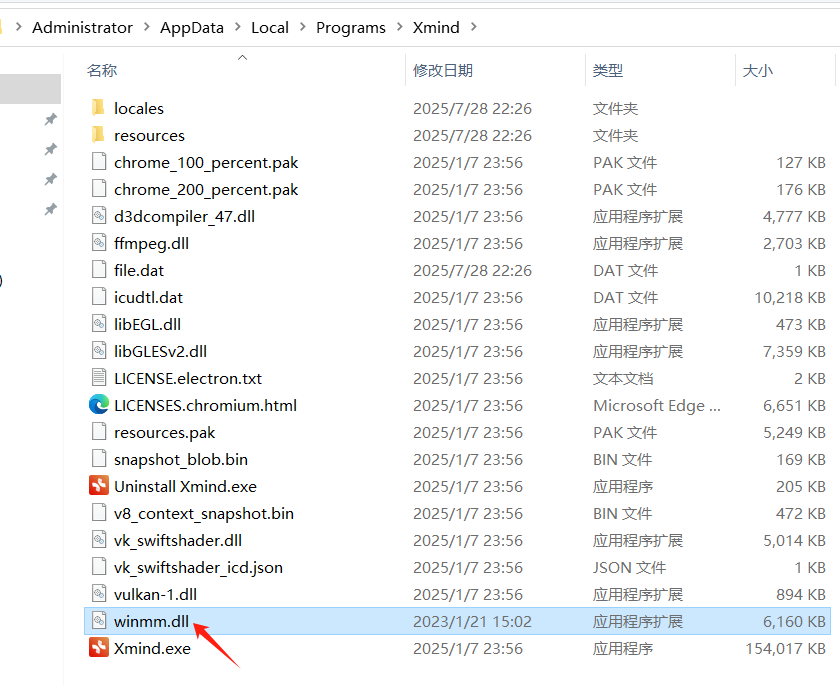Image resolution: width=840 pixels, height=686 pixels.
Task: Select the locales folder name
Action: [x=139, y=109]
